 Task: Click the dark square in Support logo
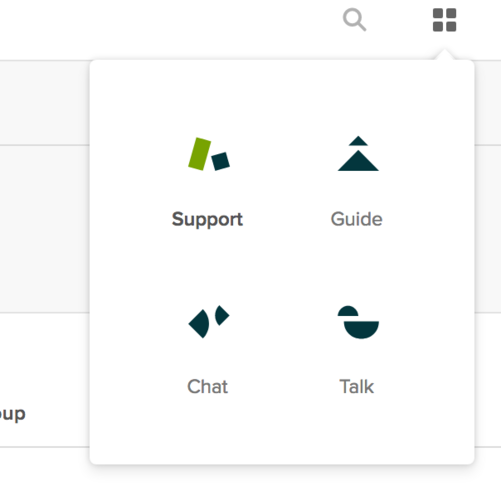pos(221,161)
